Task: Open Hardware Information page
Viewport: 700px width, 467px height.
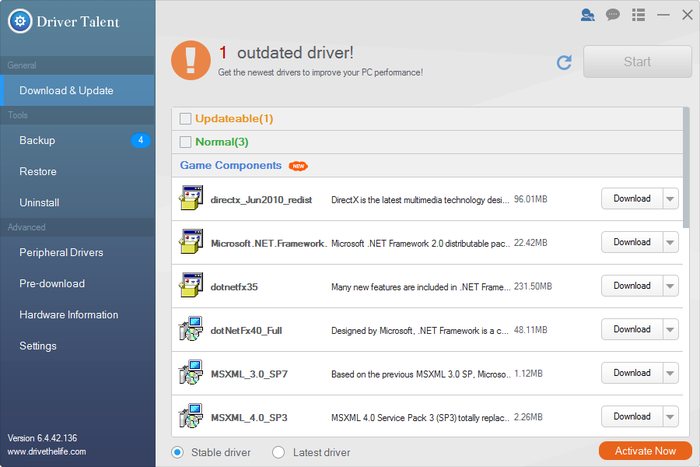Action: coord(78,315)
